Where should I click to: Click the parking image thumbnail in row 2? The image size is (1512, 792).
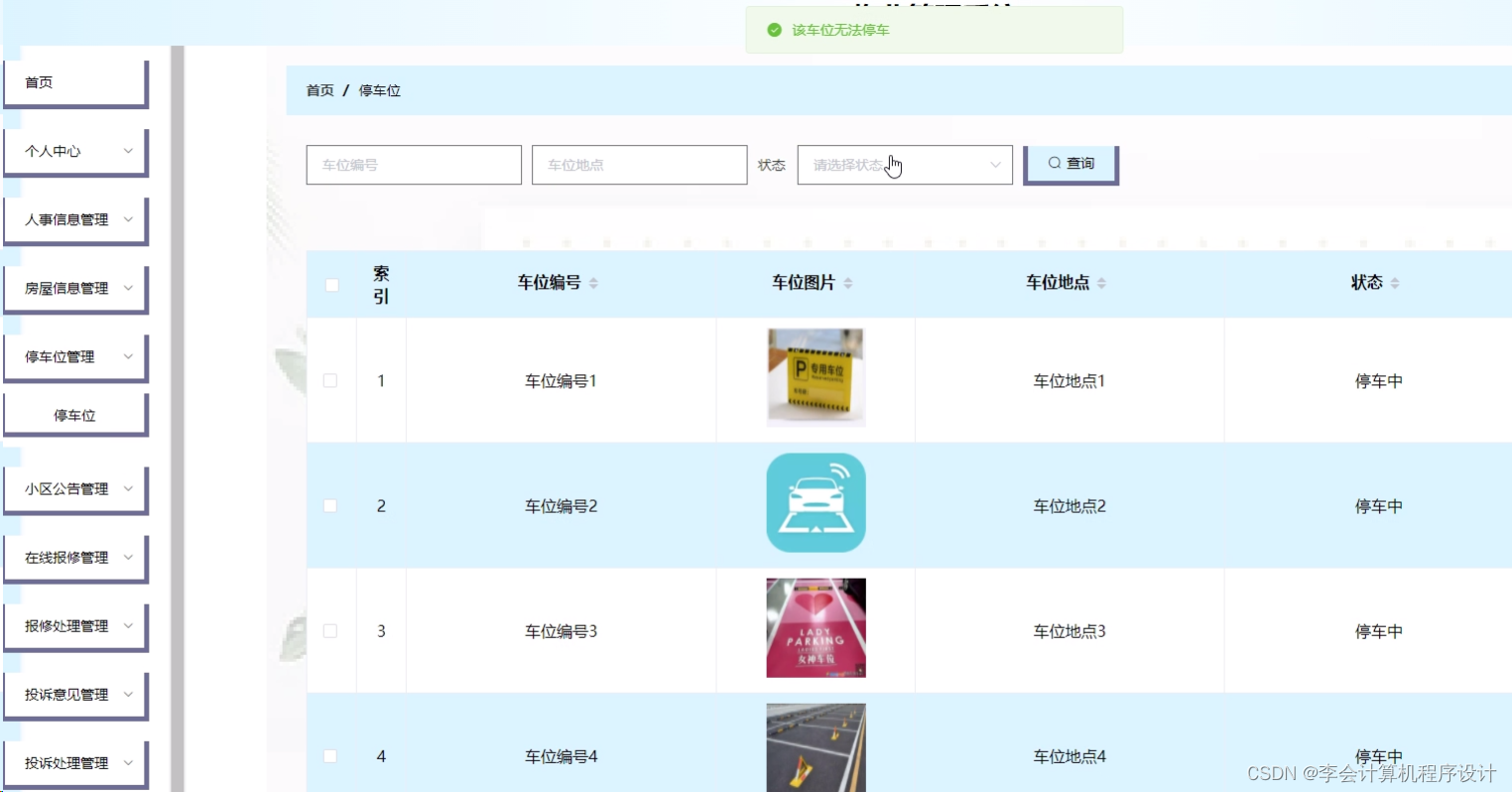(x=816, y=502)
